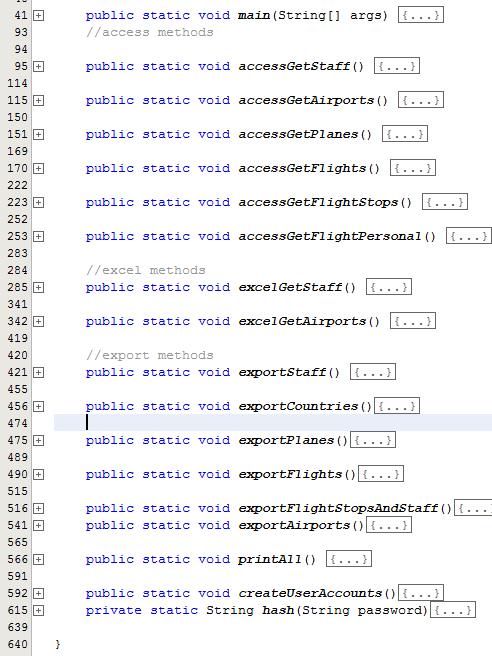The width and height of the screenshot is (492, 656).
Task: Expand the folded main method
Action: (38, 15)
